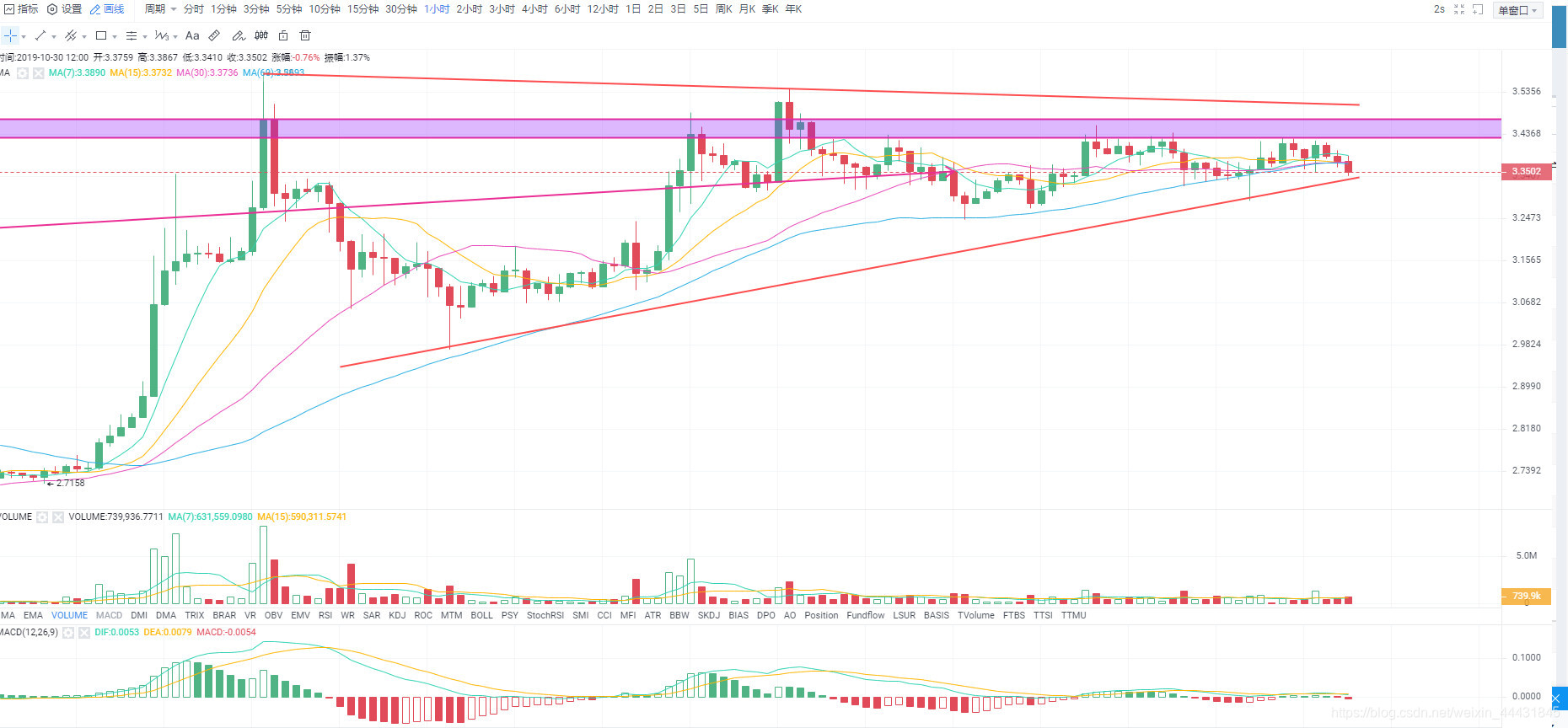The height and width of the screenshot is (728, 1568).
Task: Click the purple resistance zone rectangle
Action: 750,128
